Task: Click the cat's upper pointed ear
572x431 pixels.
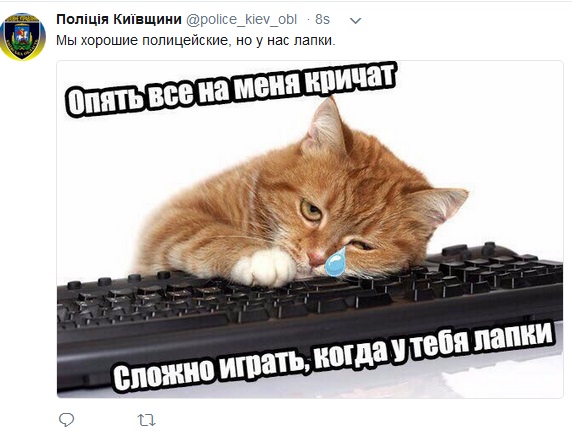Action: (x=324, y=126)
